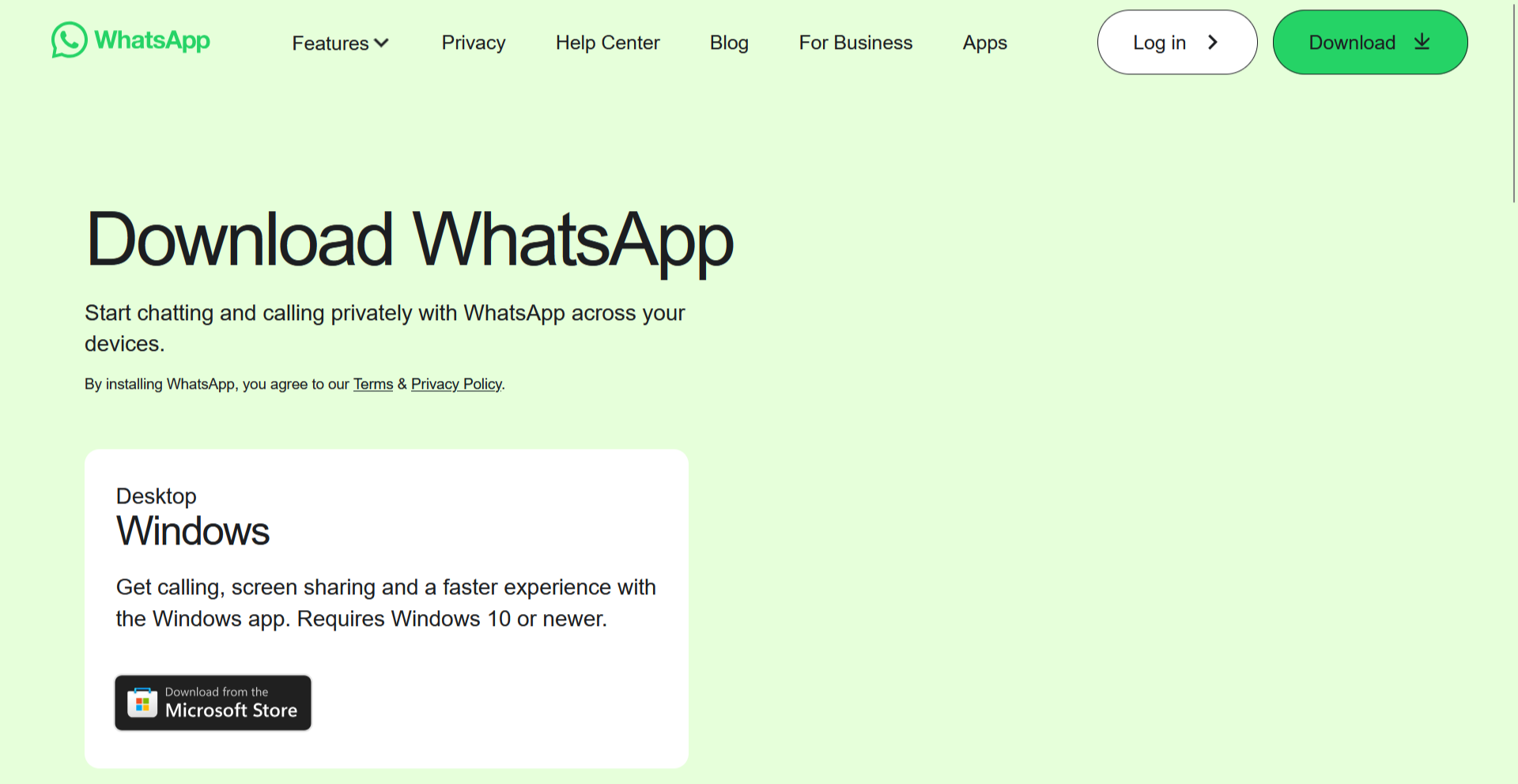Click the Log in button

pos(1177,43)
